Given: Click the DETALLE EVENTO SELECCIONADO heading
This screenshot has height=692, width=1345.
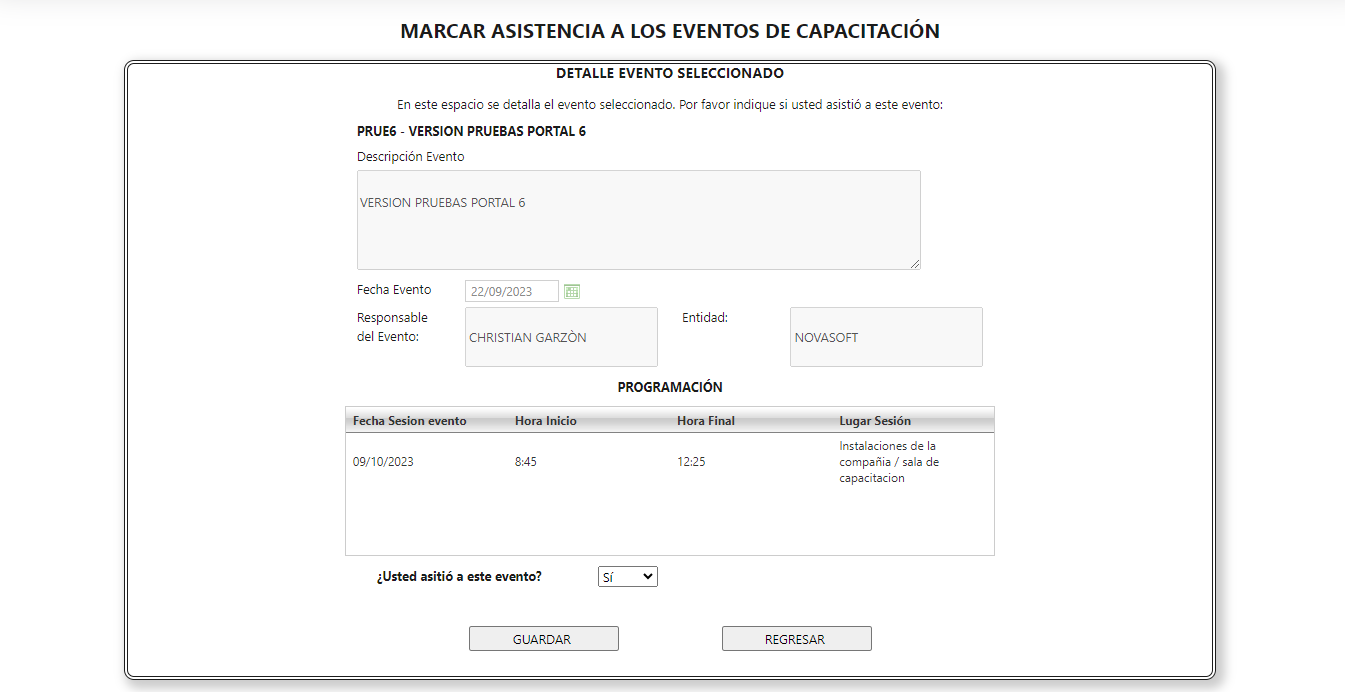Looking at the screenshot, I should coord(670,72).
